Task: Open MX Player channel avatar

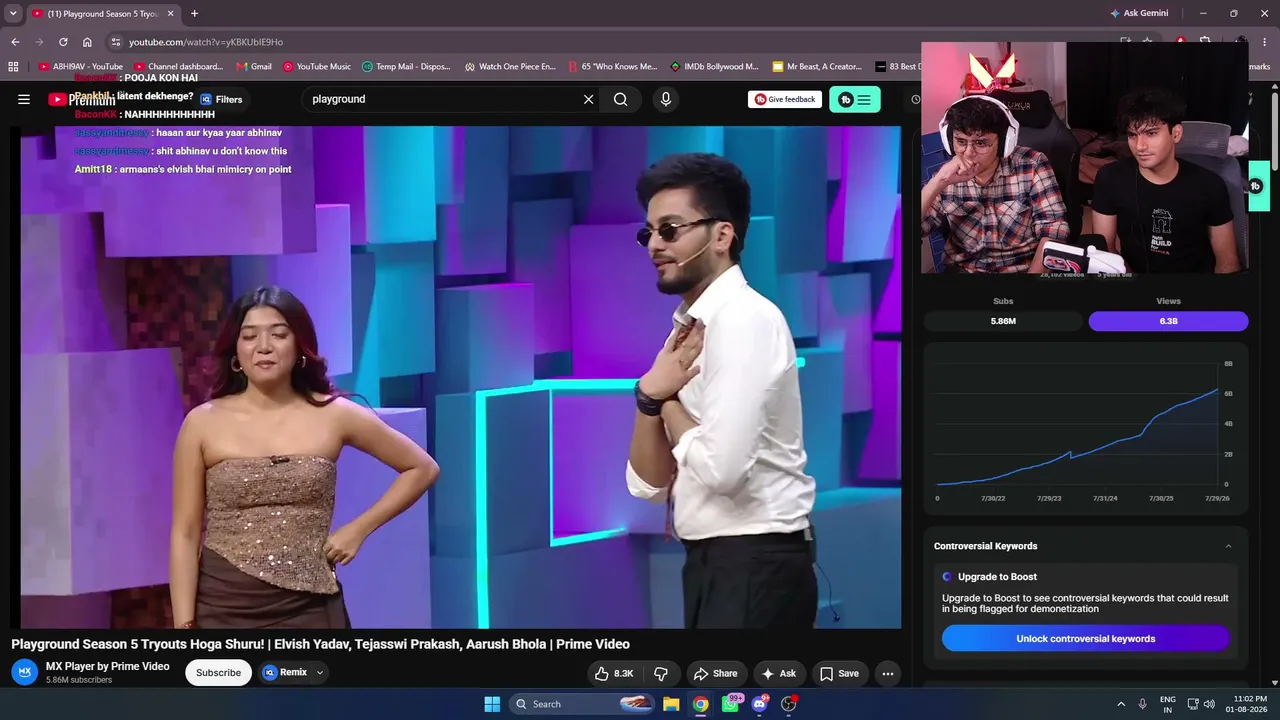Action: tap(26, 672)
